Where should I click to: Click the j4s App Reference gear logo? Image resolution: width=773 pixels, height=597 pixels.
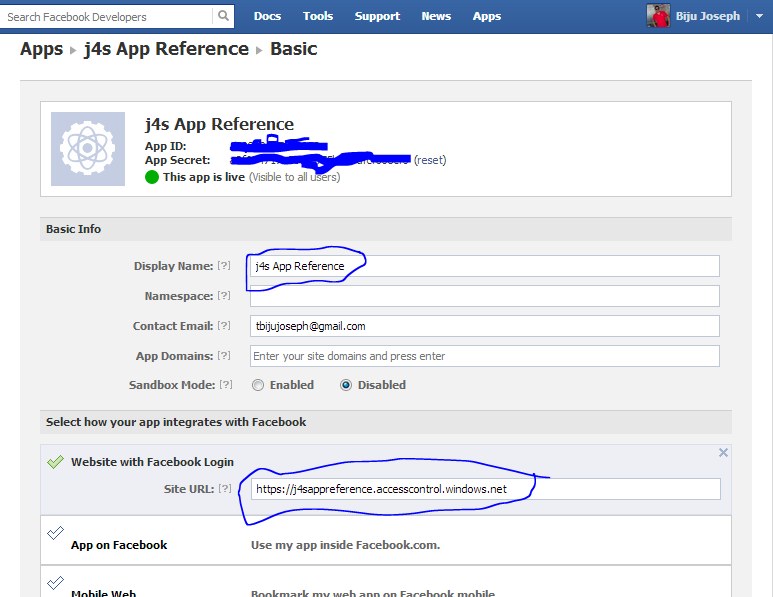(88, 148)
